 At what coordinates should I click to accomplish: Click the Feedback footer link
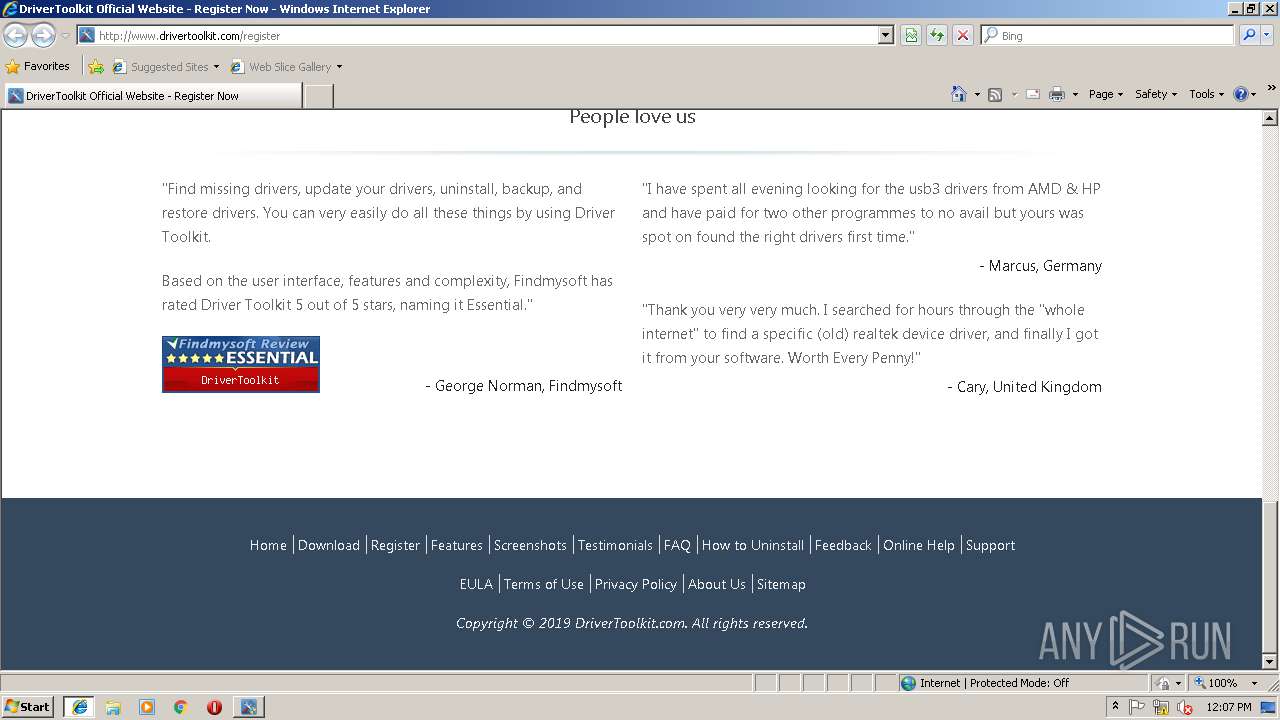coord(843,545)
